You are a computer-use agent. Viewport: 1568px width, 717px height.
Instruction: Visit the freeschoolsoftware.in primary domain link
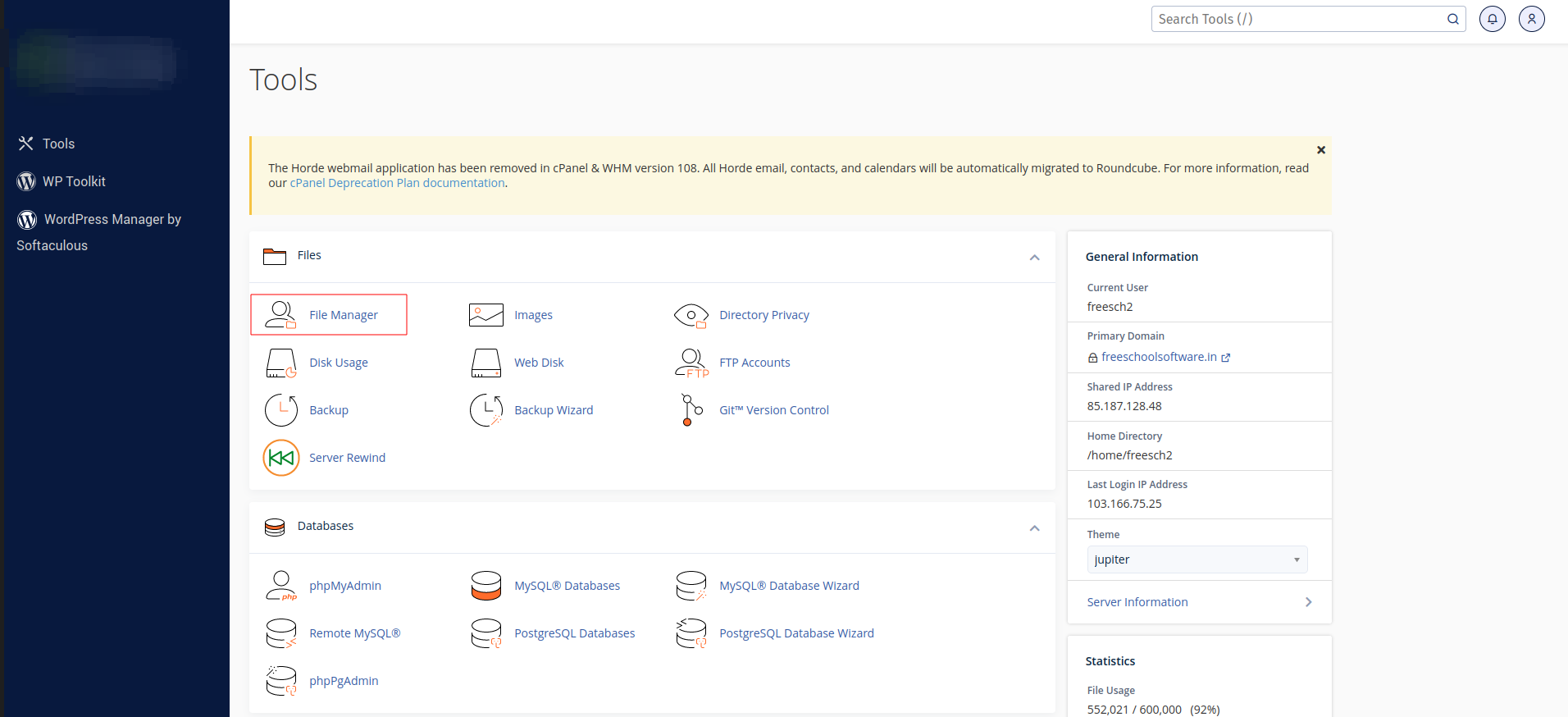coord(1158,357)
